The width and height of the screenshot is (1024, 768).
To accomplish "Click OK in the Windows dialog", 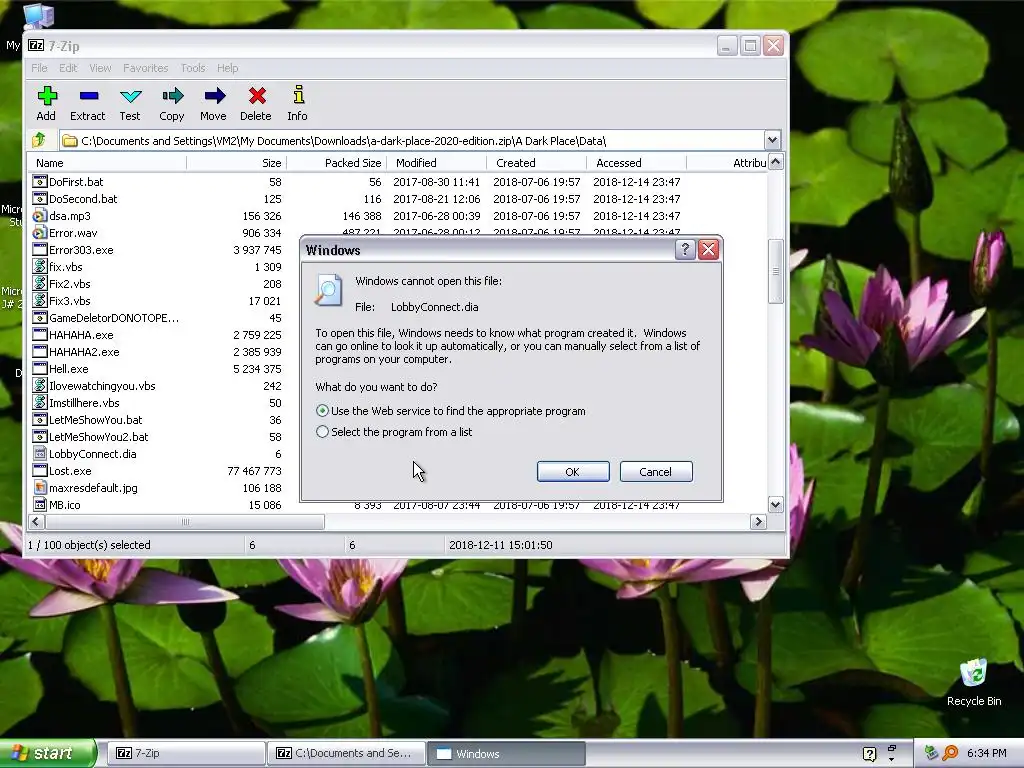I will (573, 472).
